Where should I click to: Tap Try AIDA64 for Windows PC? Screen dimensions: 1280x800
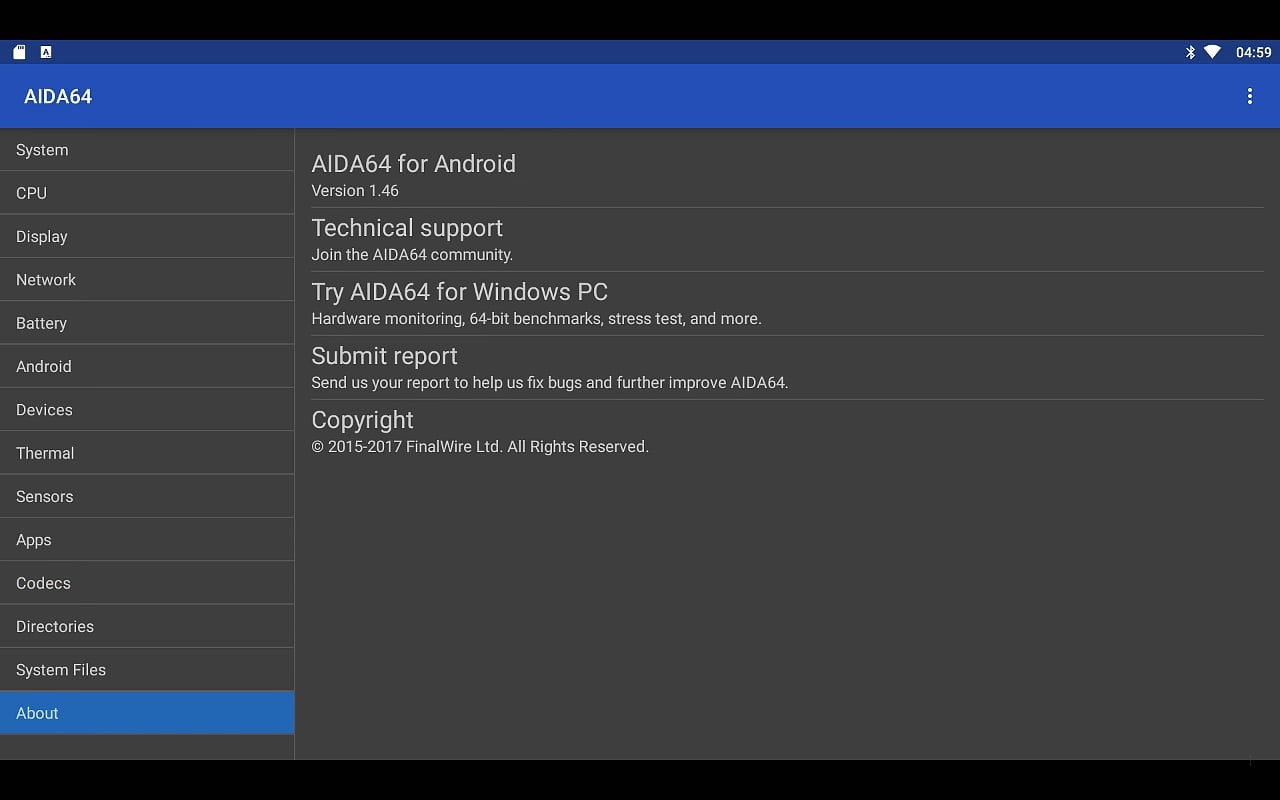click(787, 304)
